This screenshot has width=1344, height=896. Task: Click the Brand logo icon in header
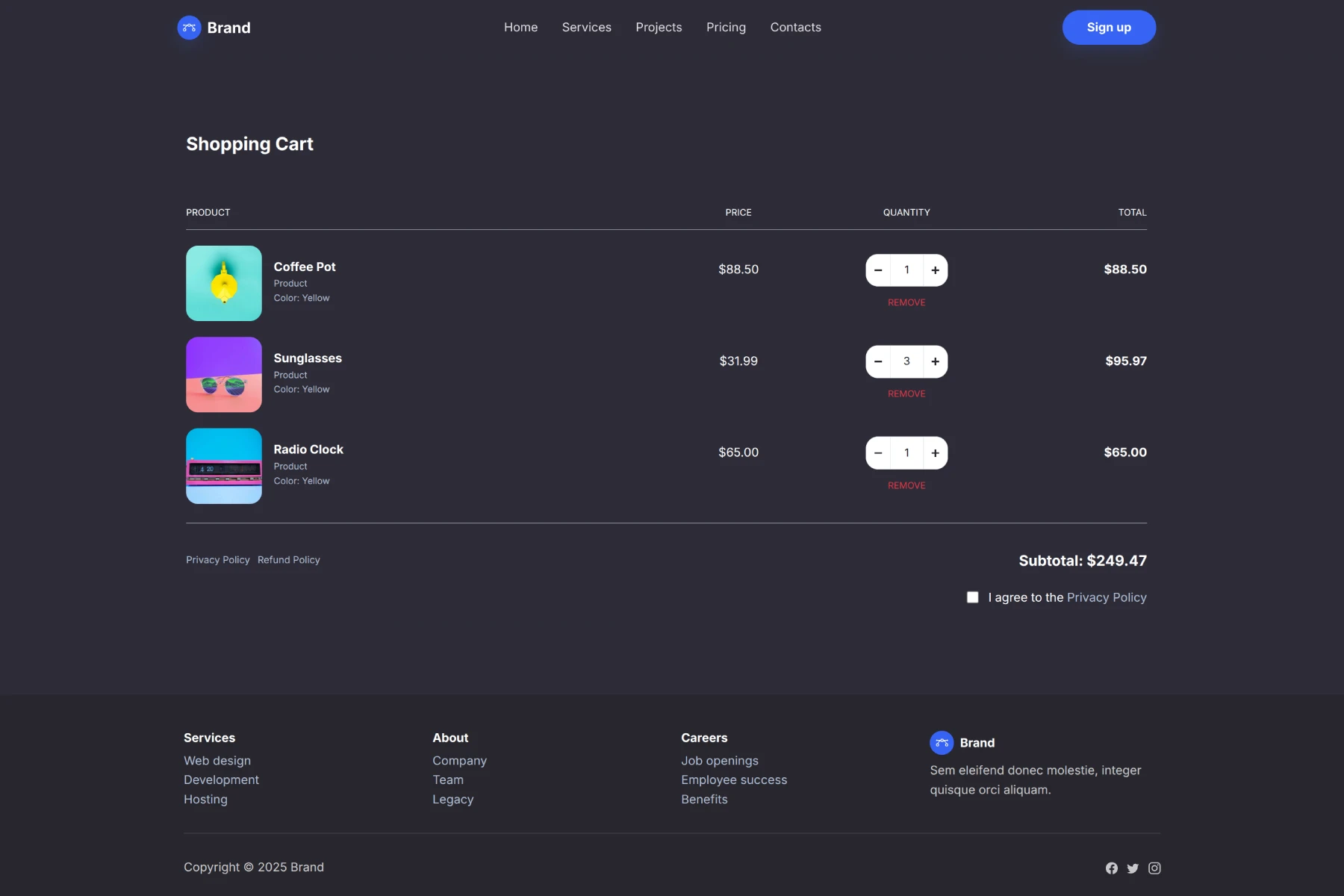click(189, 28)
